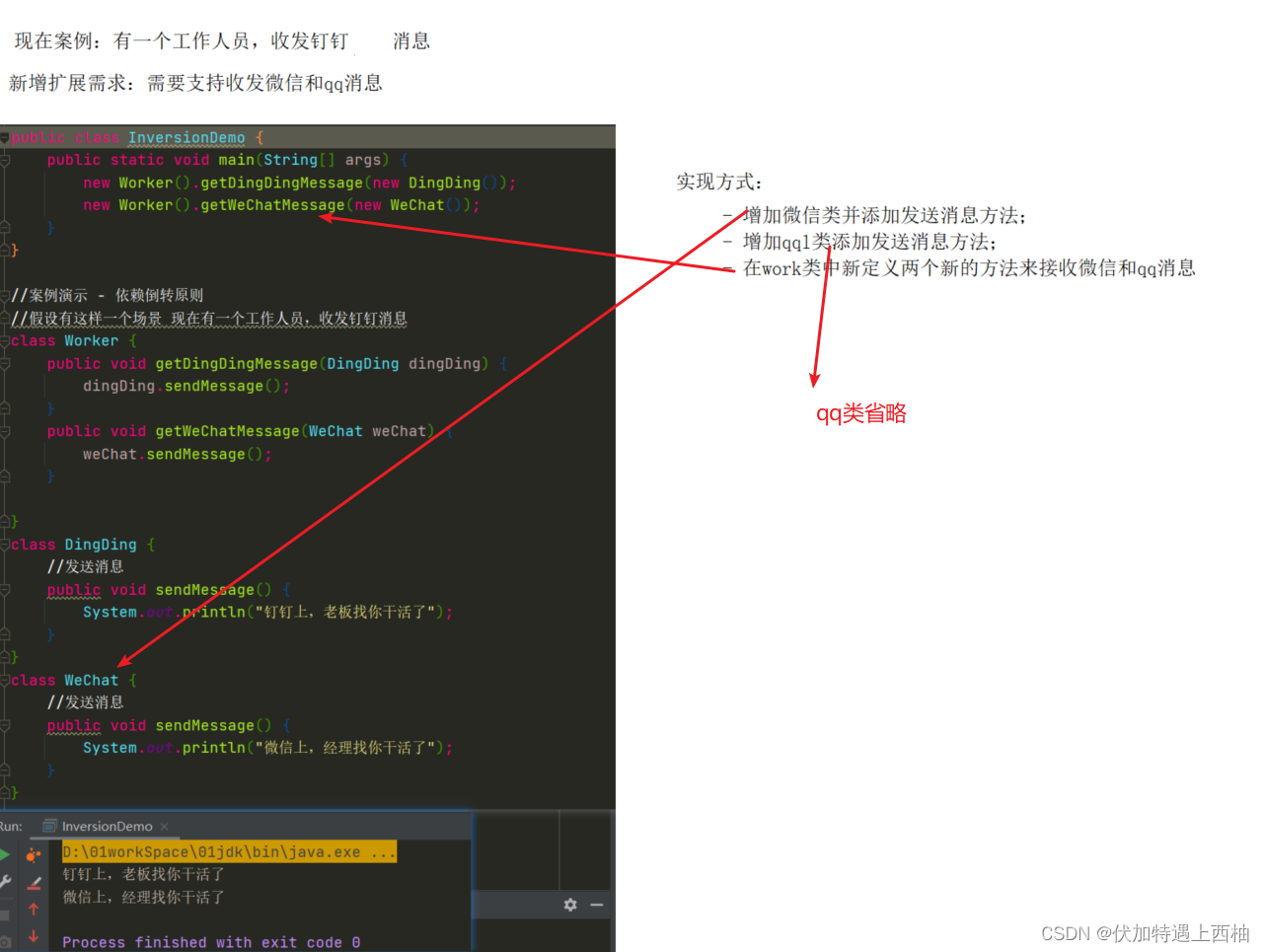
Task: Click getDingDingMessage call in main method
Action: (x=281, y=183)
